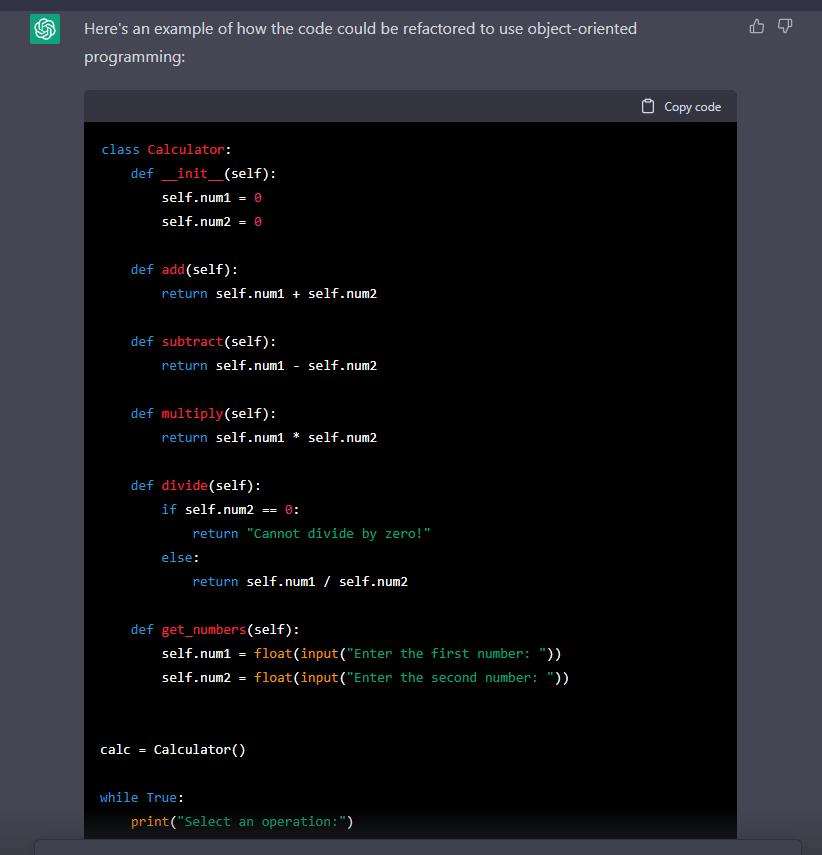Click the 'def get_numbers(self):' line

(x=215, y=629)
